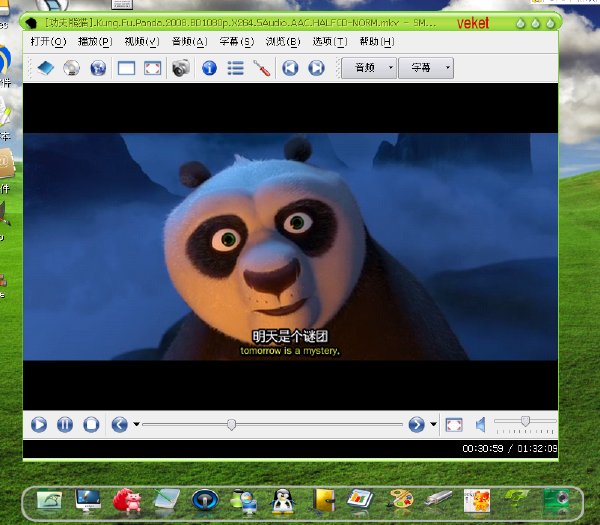600x525 pixels.
Task: Launch the green camera dock icon
Action: [556, 500]
